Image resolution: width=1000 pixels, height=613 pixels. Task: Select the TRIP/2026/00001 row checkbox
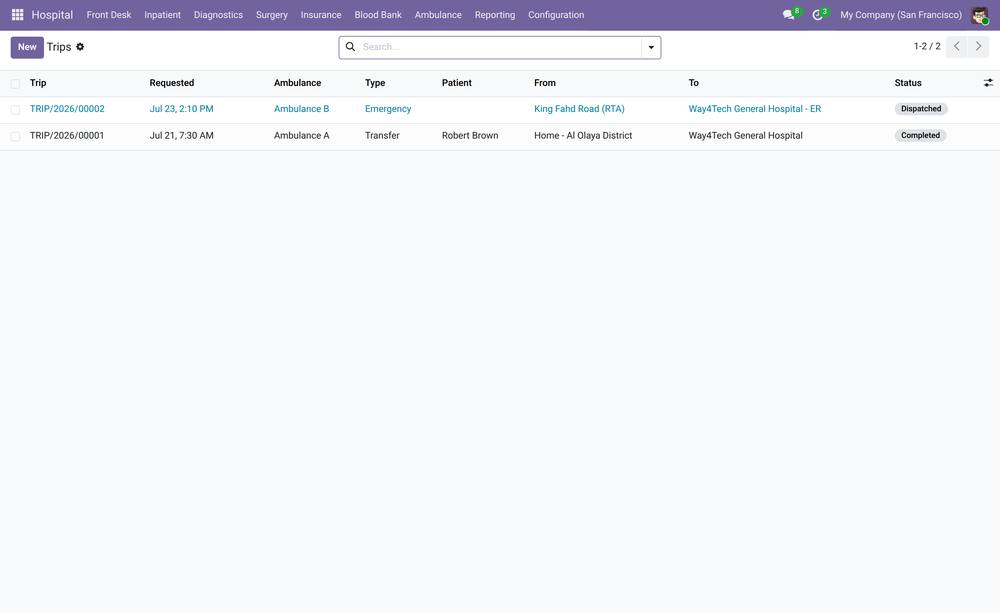click(15, 137)
